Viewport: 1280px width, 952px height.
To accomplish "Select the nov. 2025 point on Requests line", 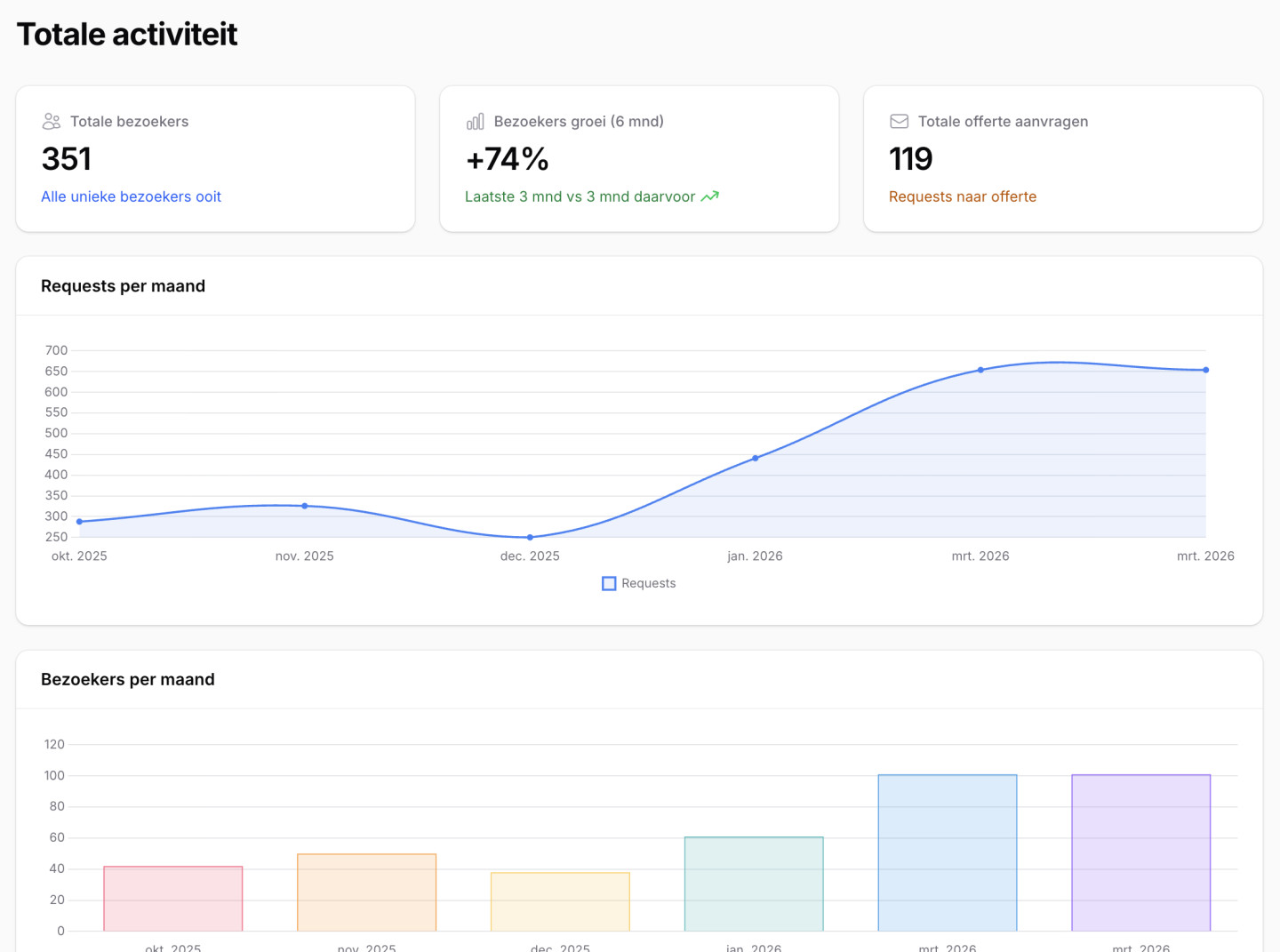I will pos(305,506).
